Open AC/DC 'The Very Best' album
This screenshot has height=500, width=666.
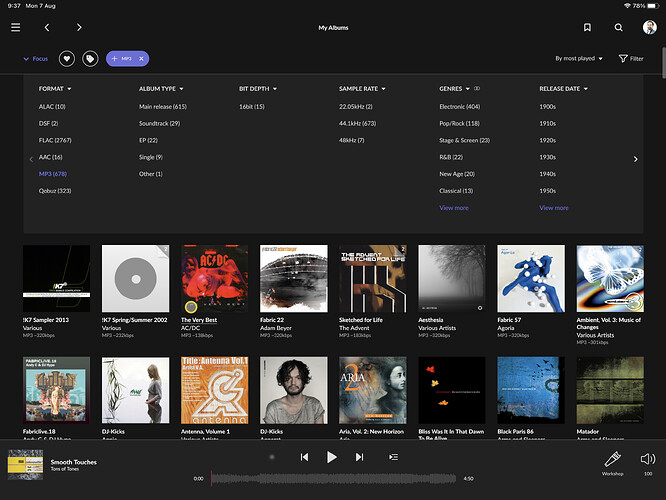tap(214, 279)
